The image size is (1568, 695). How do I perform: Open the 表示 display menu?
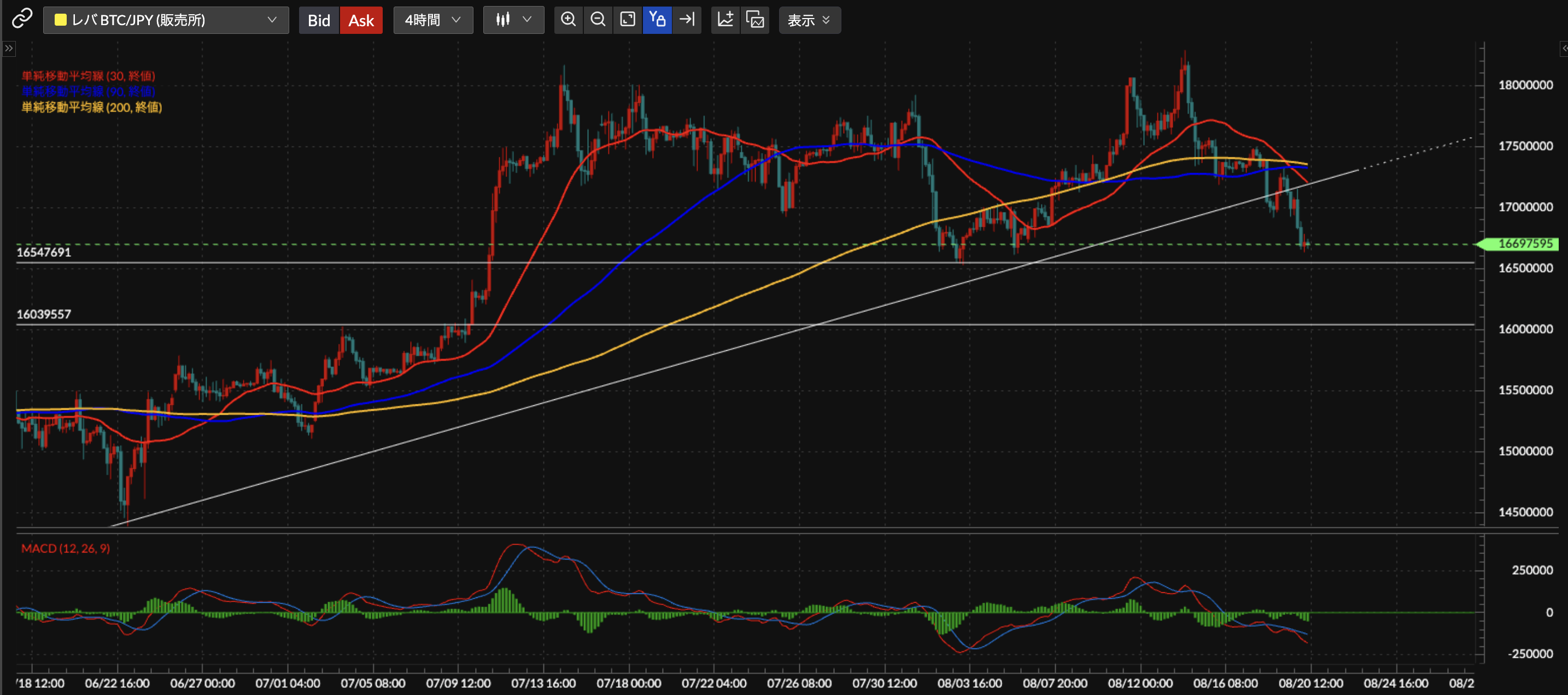[x=809, y=20]
